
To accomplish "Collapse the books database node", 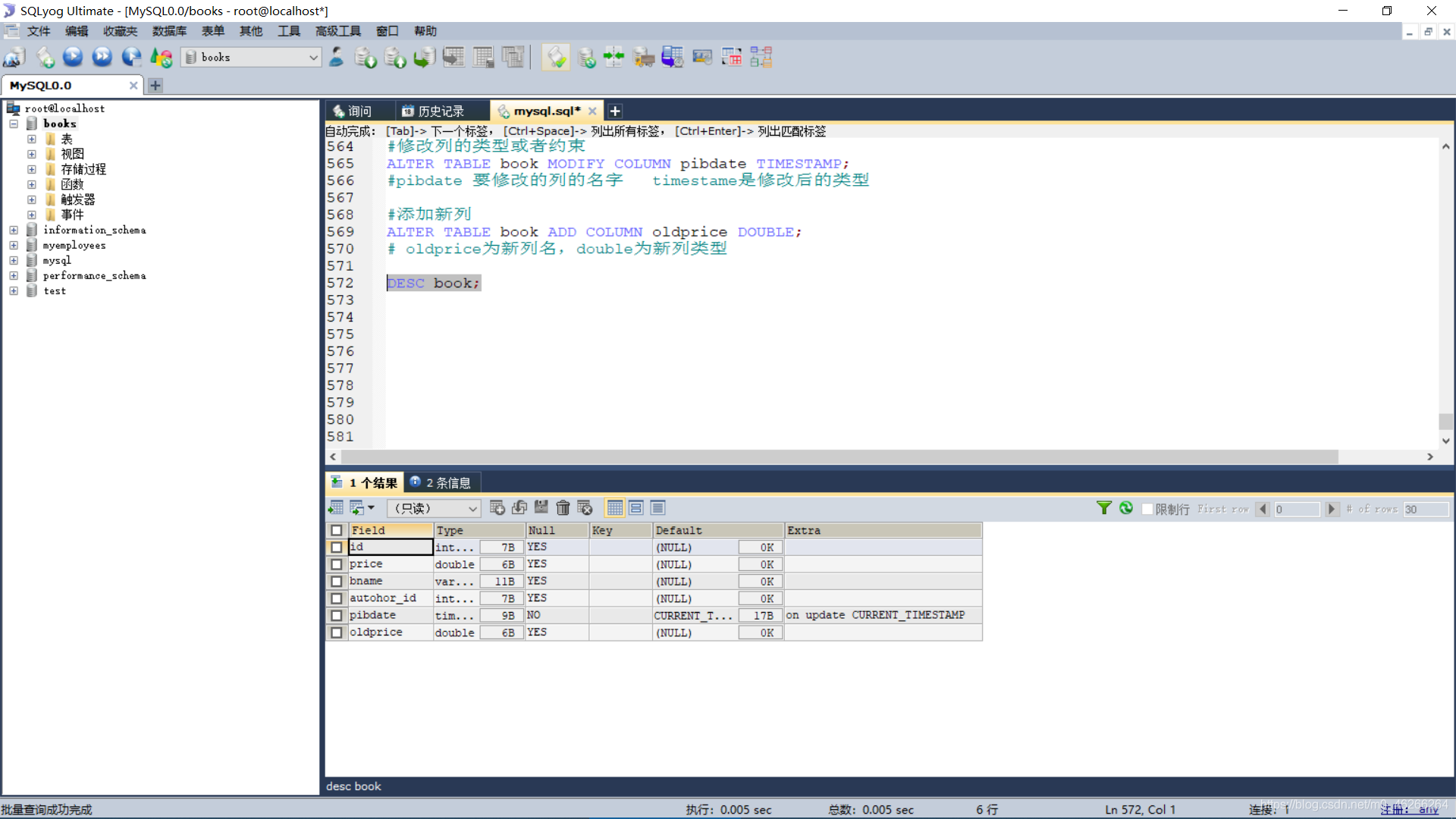I will (x=14, y=124).
